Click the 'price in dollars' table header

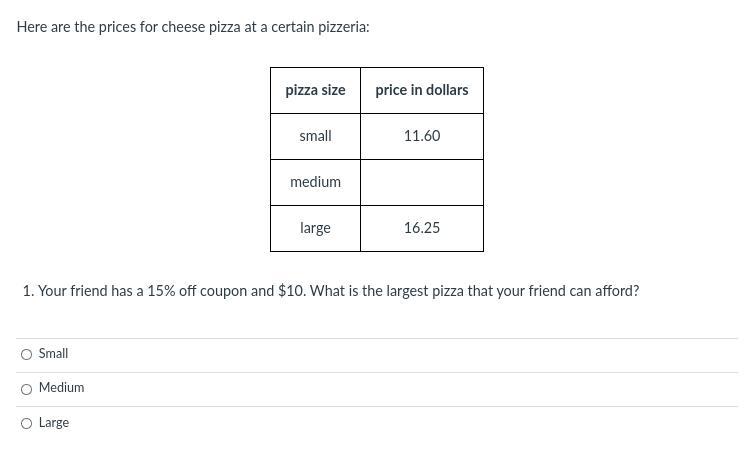(422, 90)
